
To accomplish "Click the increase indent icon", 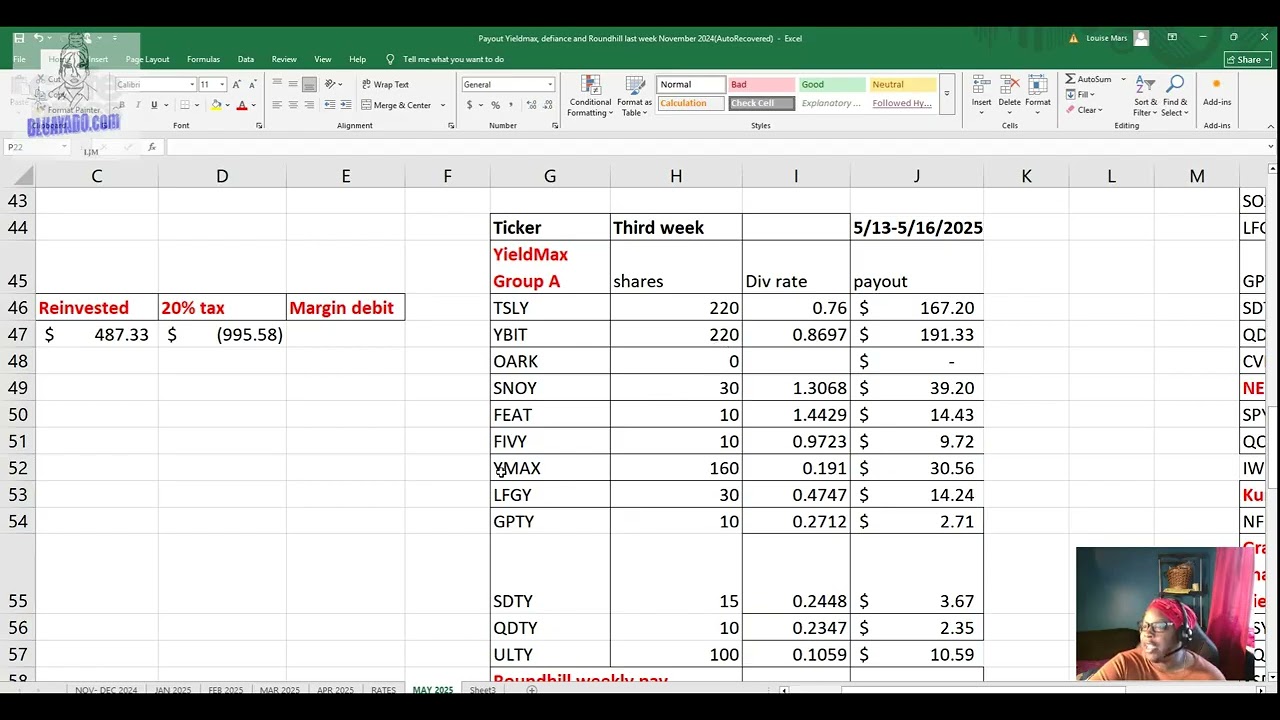I will click(x=346, y=105).
